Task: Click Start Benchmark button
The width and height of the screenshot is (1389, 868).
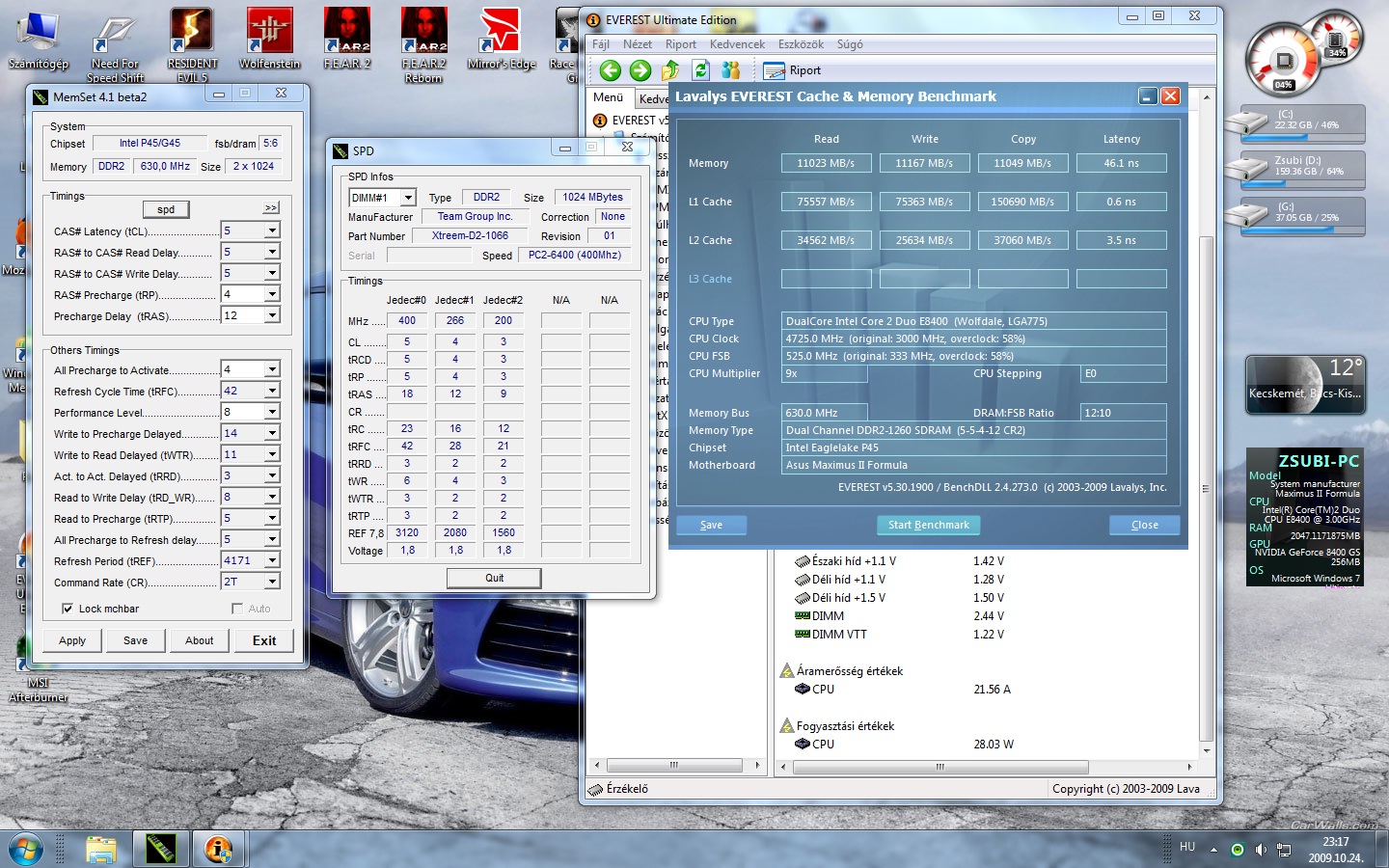Action: (928, 525)
